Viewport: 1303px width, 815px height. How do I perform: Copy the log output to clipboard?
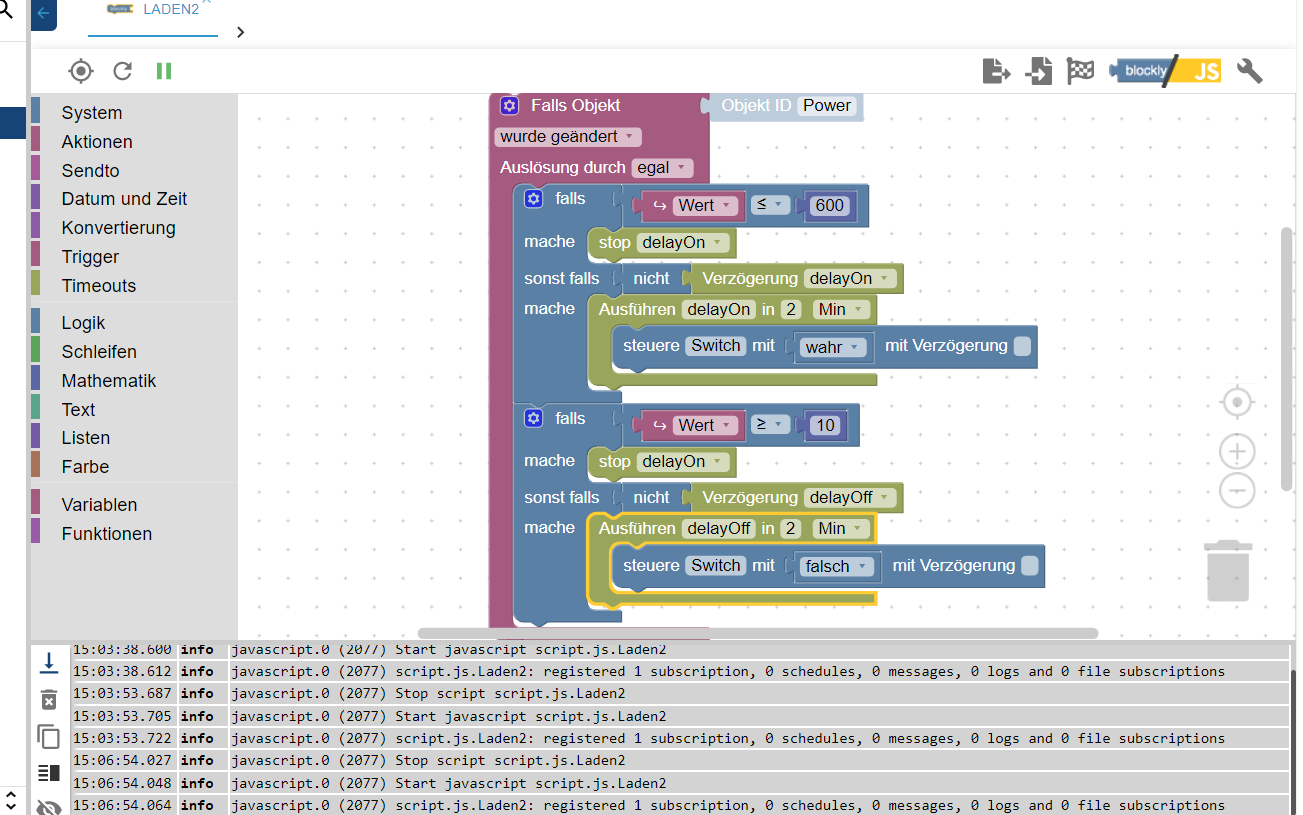point(48,737)
